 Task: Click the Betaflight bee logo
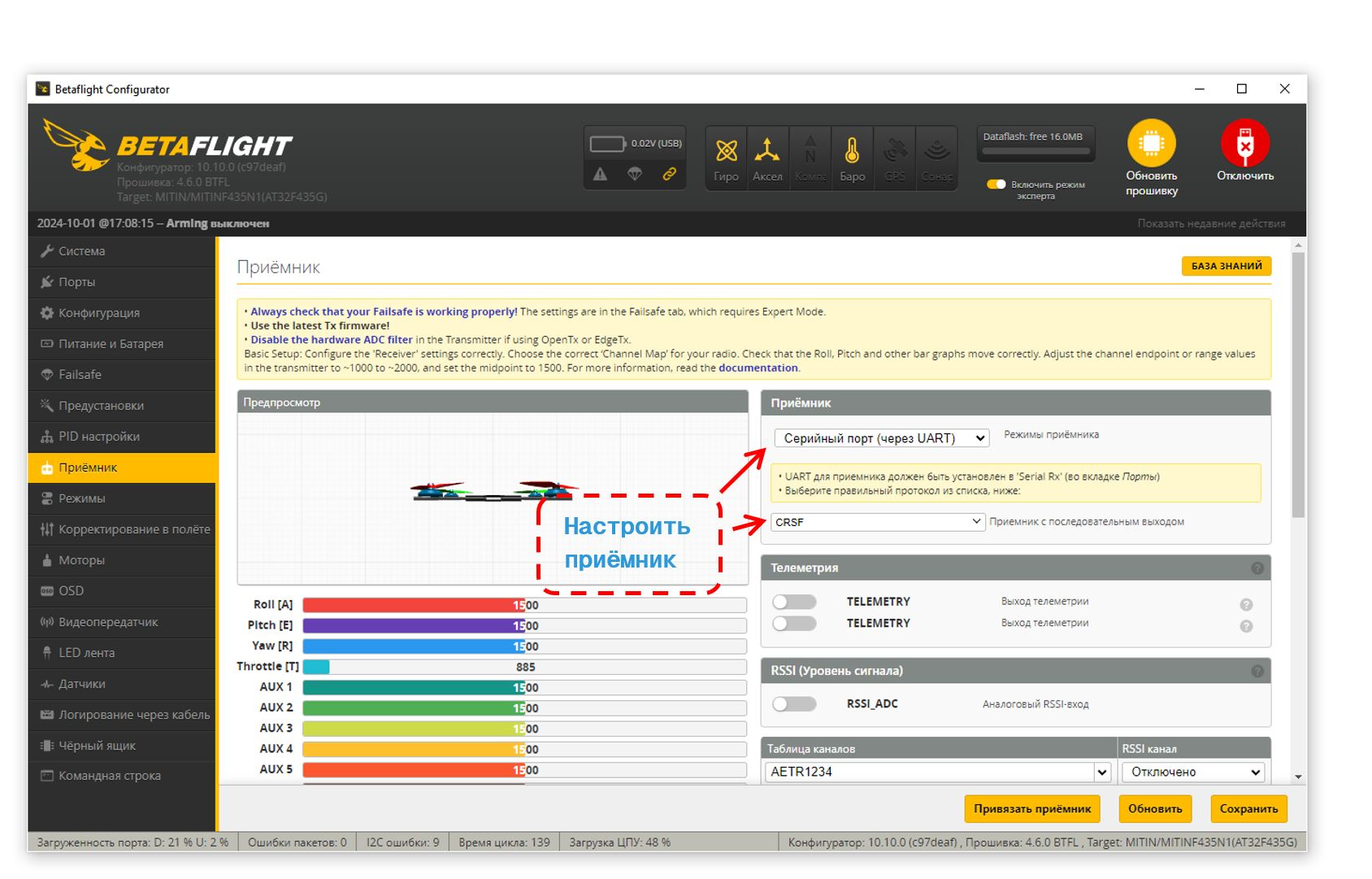tap(75, 146)
